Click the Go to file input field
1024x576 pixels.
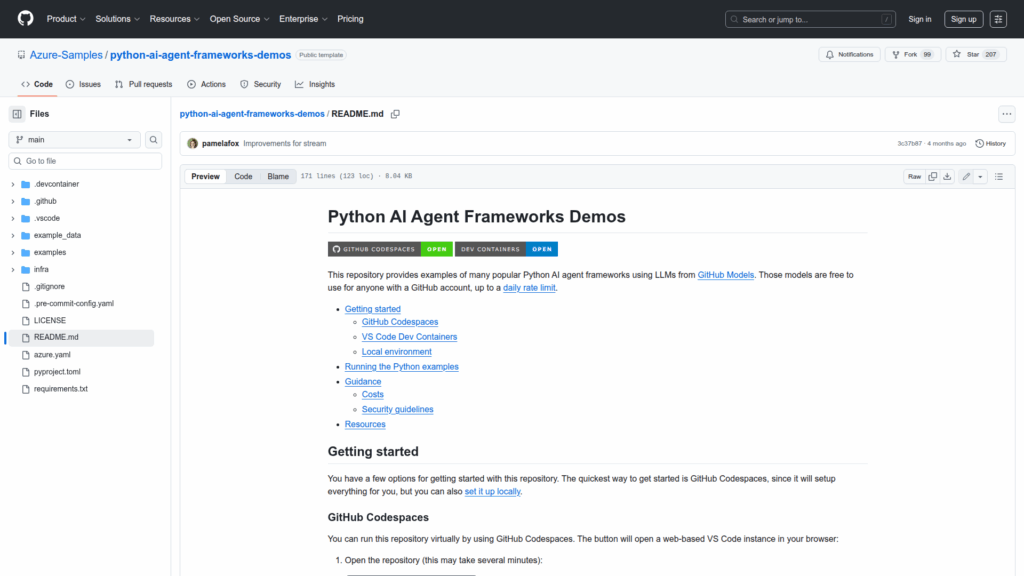pyautogui.click(x=85, y=161)
